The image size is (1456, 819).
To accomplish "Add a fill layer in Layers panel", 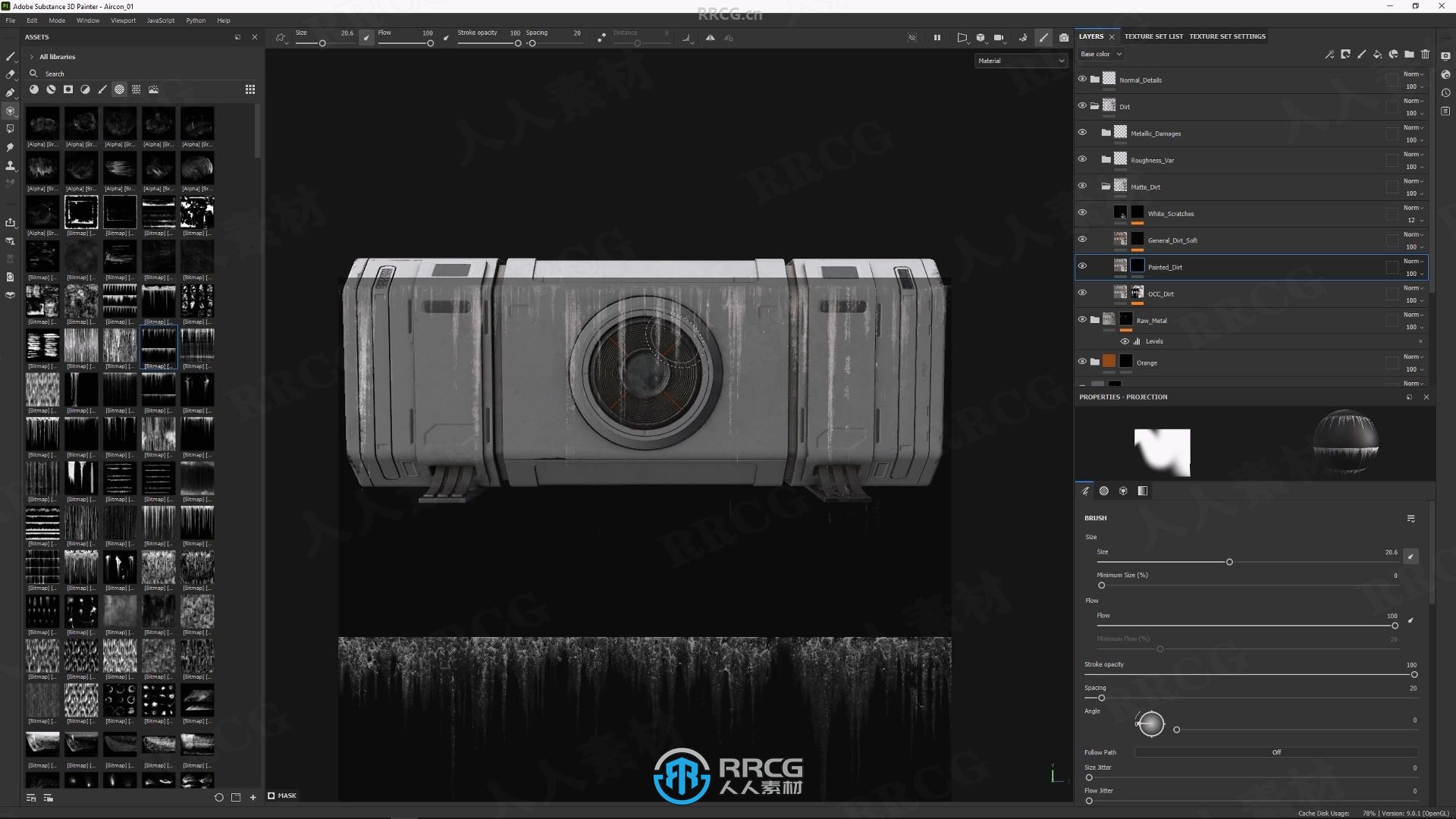I will click(x=1378, y=55).
